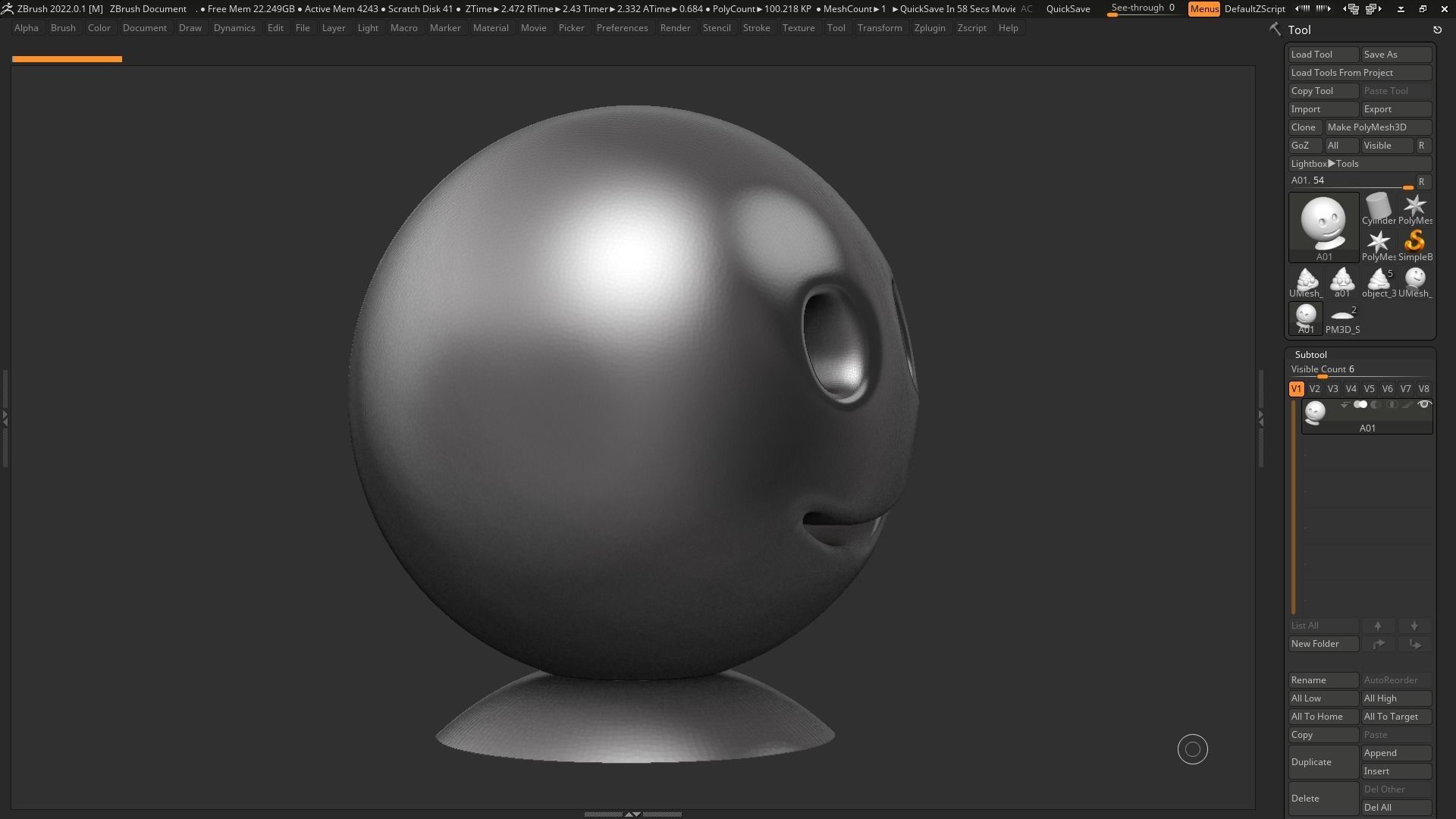Open the Transform menu
The image size is (1456, 819).
(x=880, y=28)
